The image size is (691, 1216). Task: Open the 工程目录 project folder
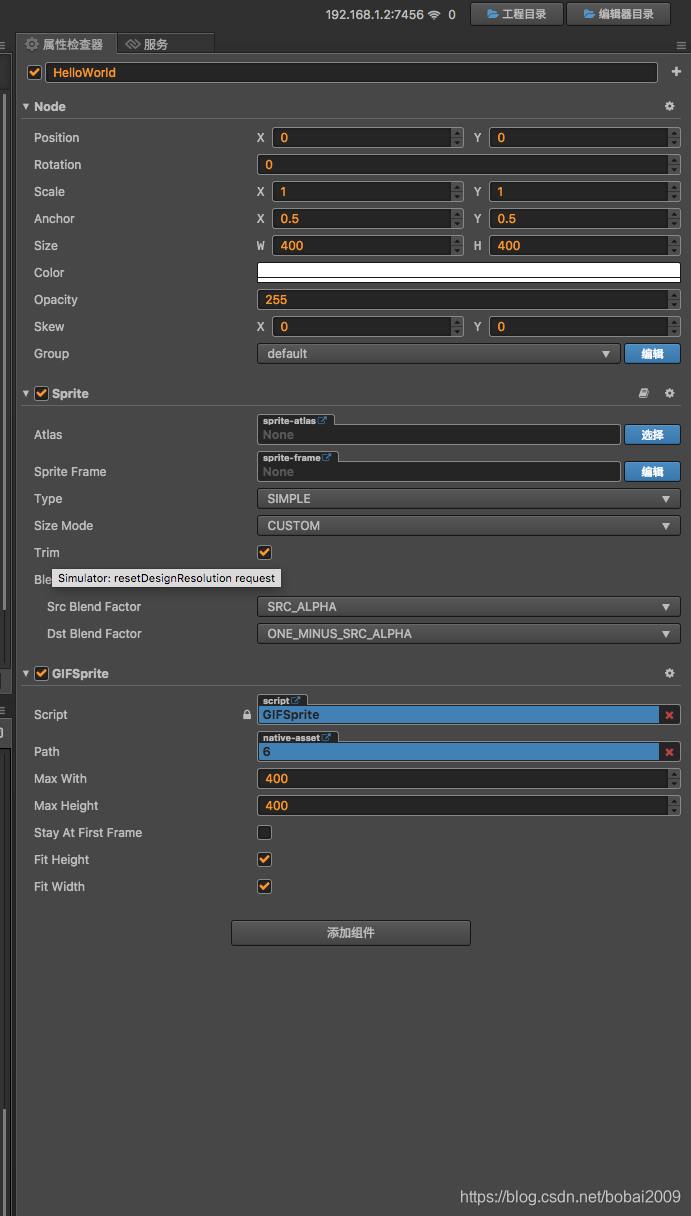pyautogui.click(x=517, y=14)
